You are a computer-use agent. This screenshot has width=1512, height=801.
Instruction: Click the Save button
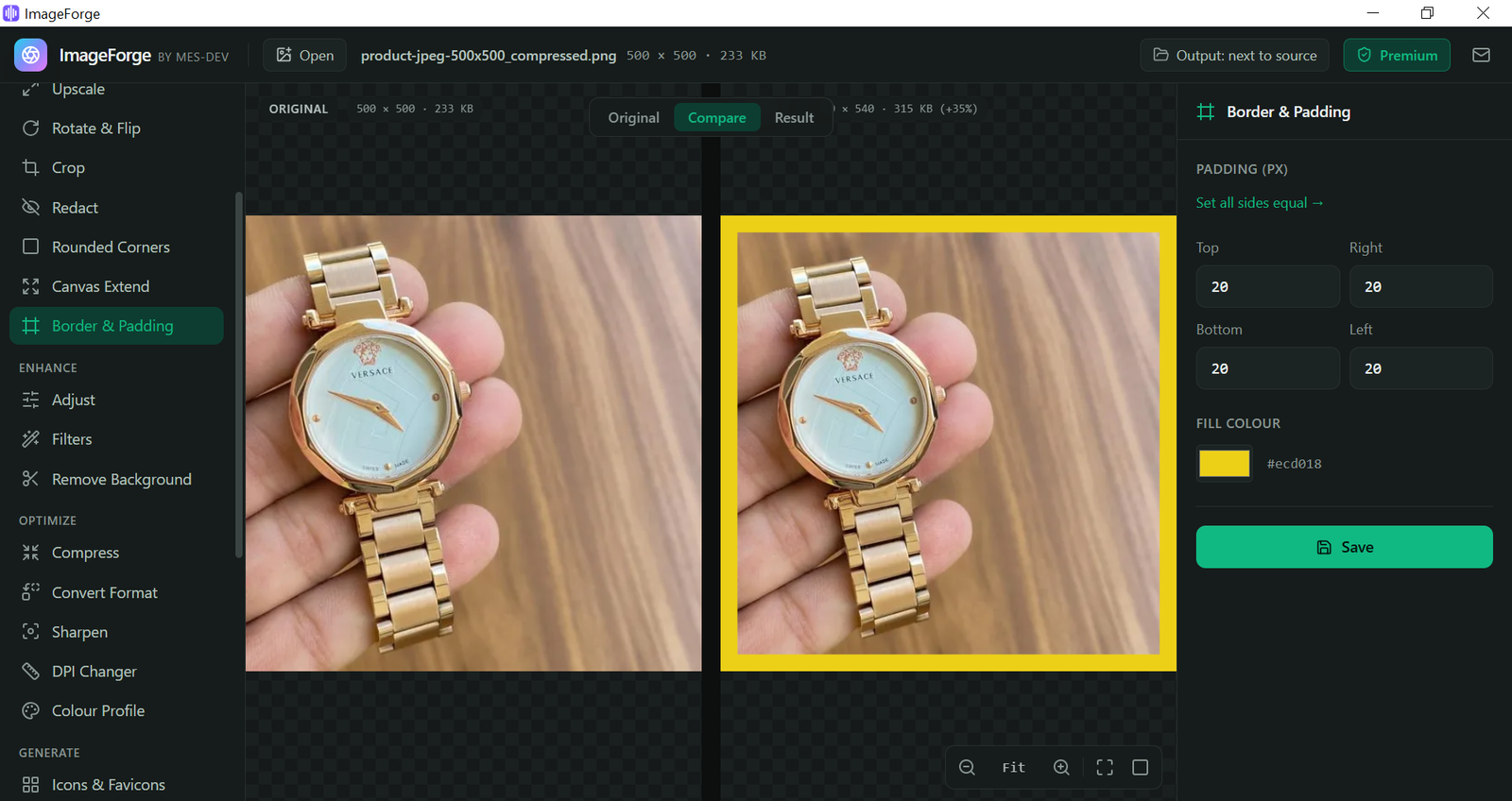(1344, 547)
